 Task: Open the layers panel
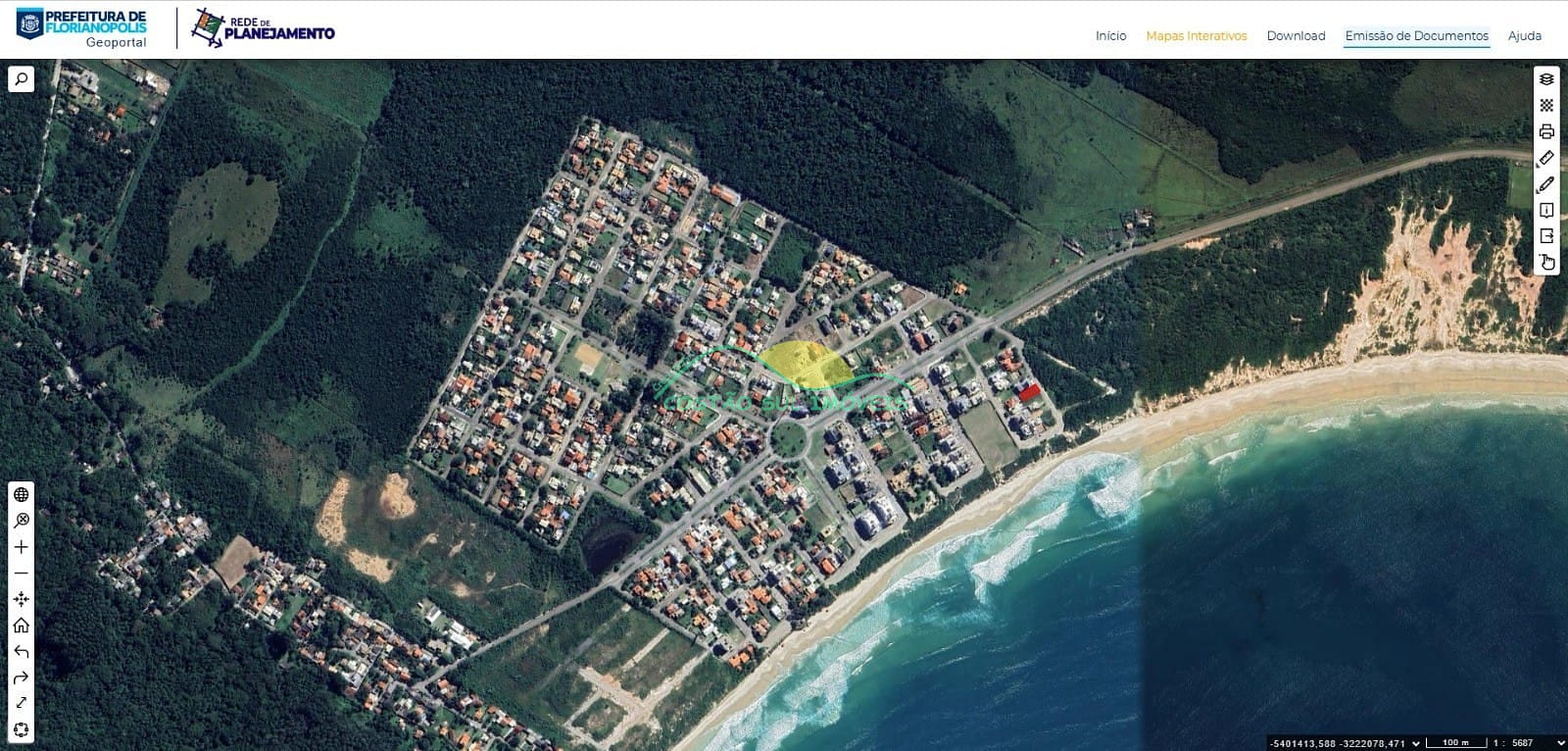(x=1546, y=79)
